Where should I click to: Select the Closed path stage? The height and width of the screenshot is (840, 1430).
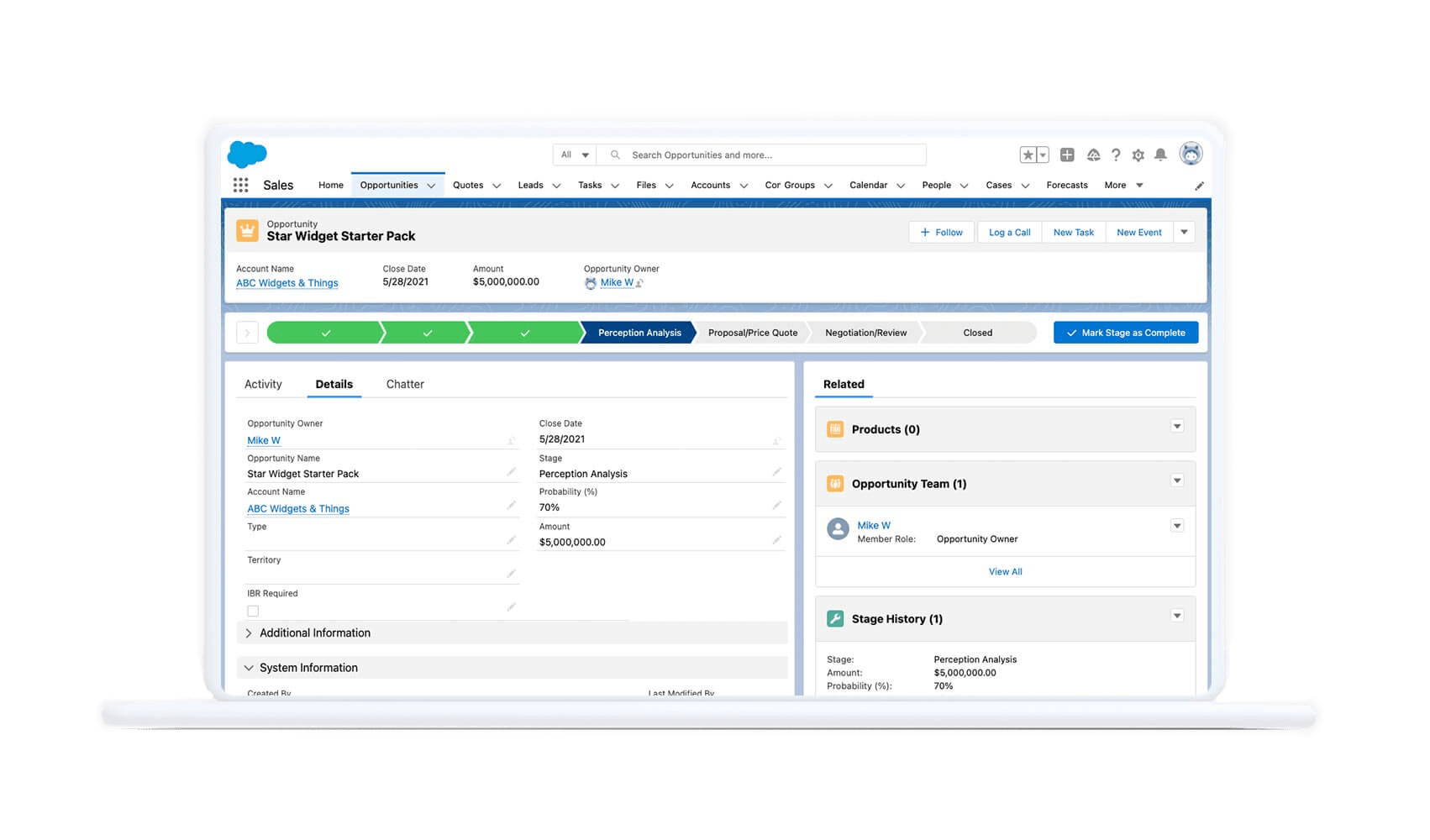[x=978, y=333]
